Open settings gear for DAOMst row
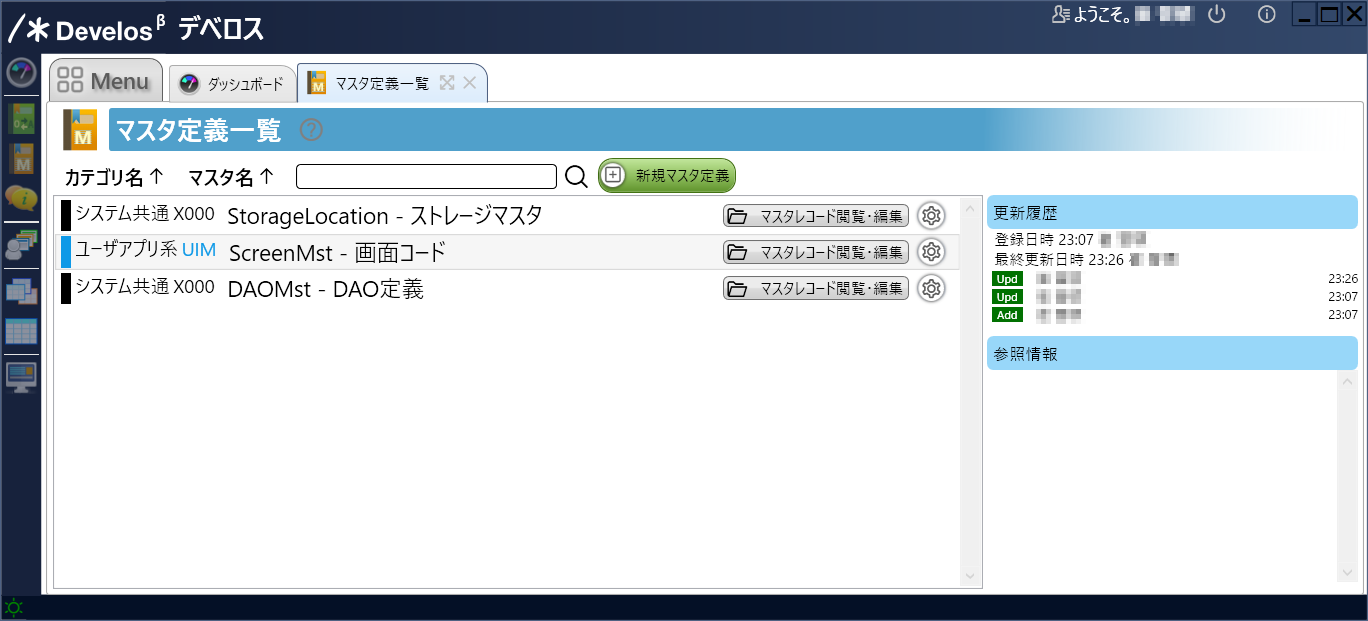This screenshot has width=1368, height=621. [931, 289]
